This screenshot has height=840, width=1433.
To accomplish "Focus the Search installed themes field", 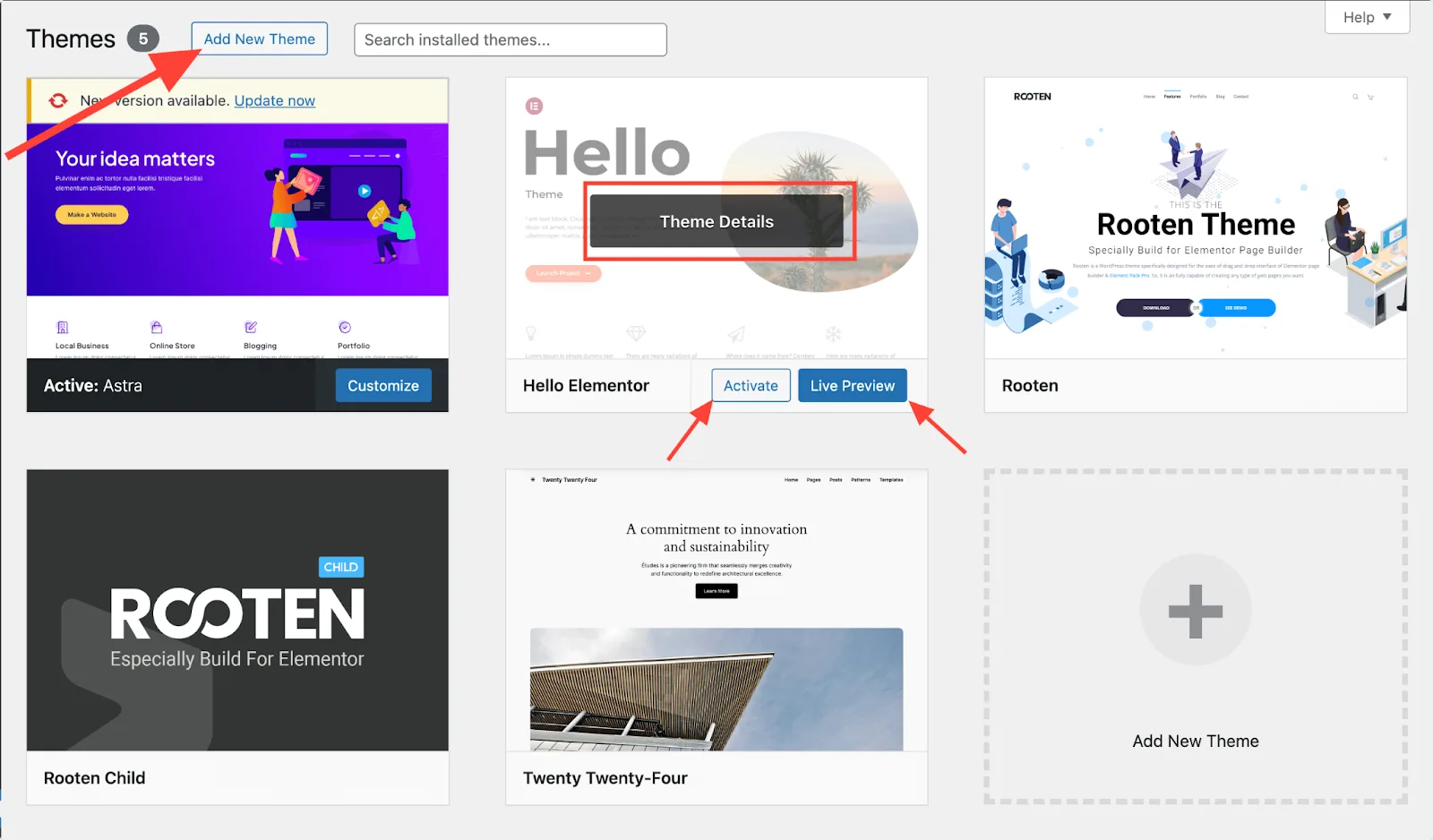I will [x=511, y=39].
